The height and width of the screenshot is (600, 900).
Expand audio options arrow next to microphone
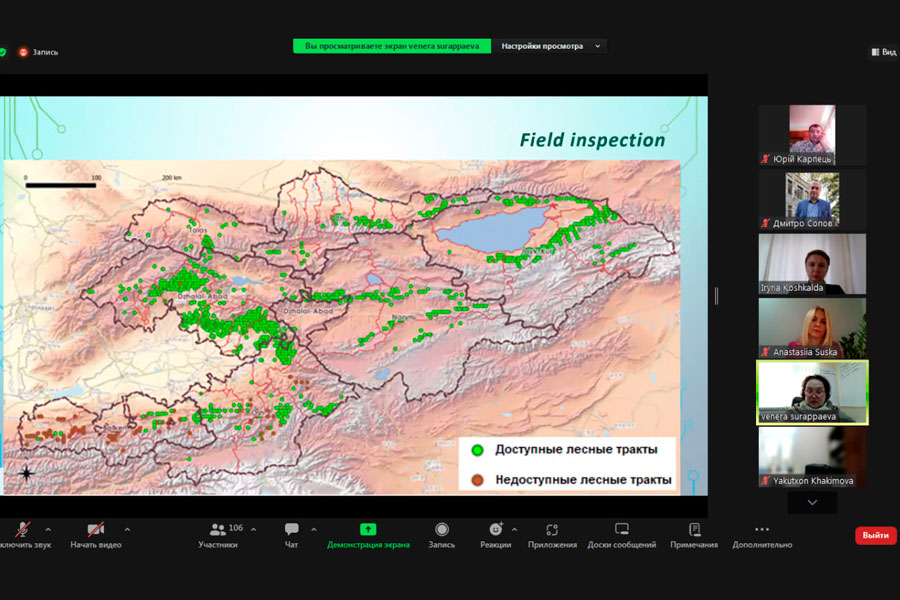(x=48, y=529)
